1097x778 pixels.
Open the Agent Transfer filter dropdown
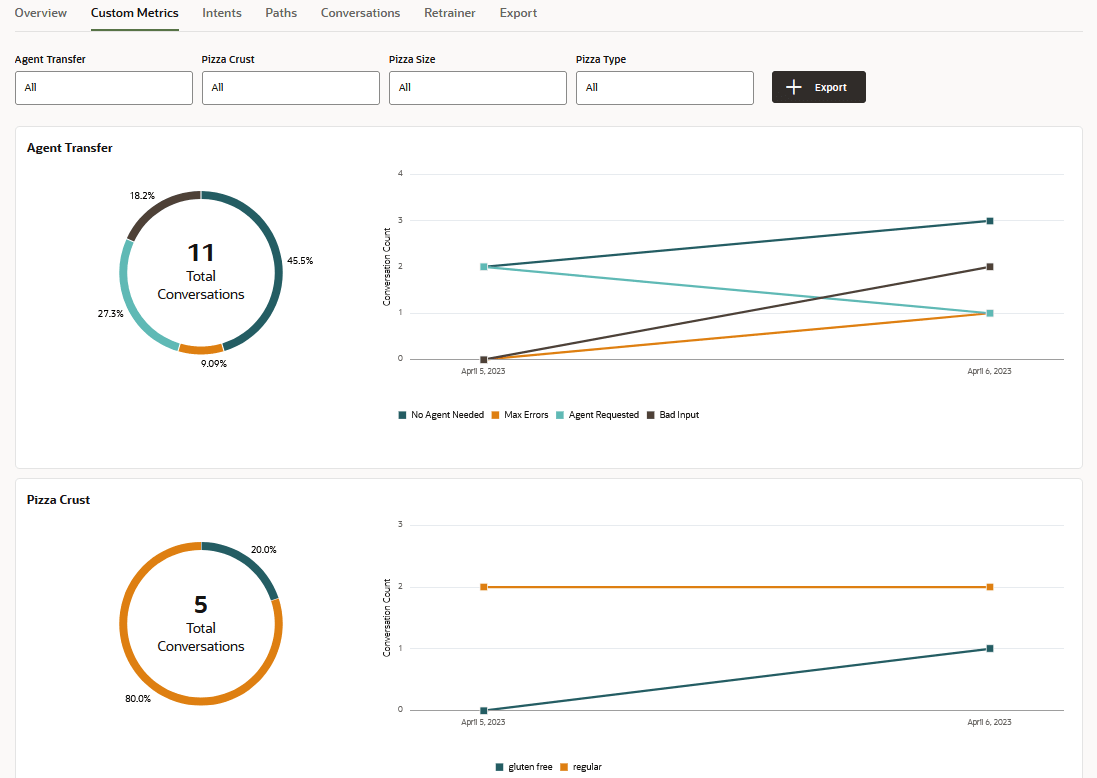[103, 88]
